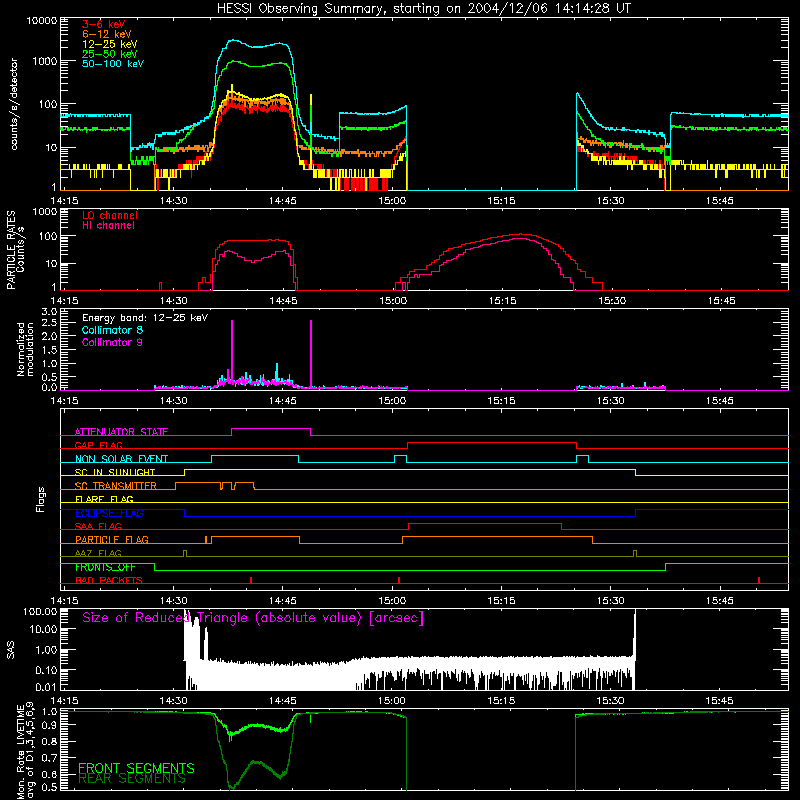Screen dimensions: 800x800
Task: Click the counts/s/detector axis label
Action: 14,104
